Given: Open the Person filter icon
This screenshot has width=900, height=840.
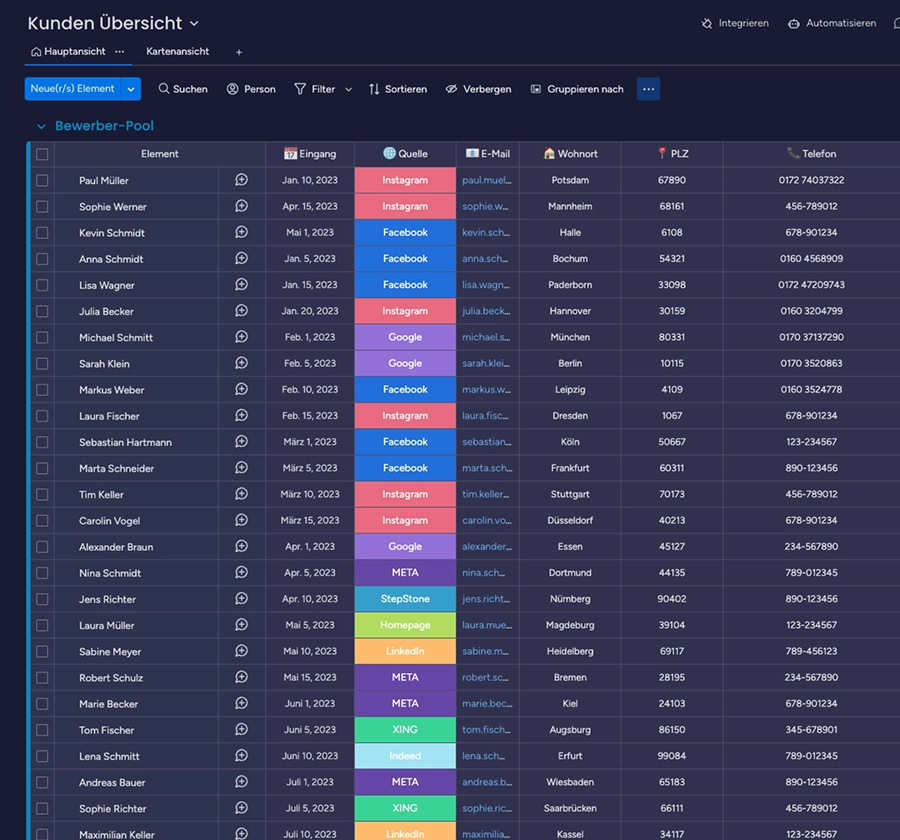Looking at the screenshot, I should pos(233,89).
